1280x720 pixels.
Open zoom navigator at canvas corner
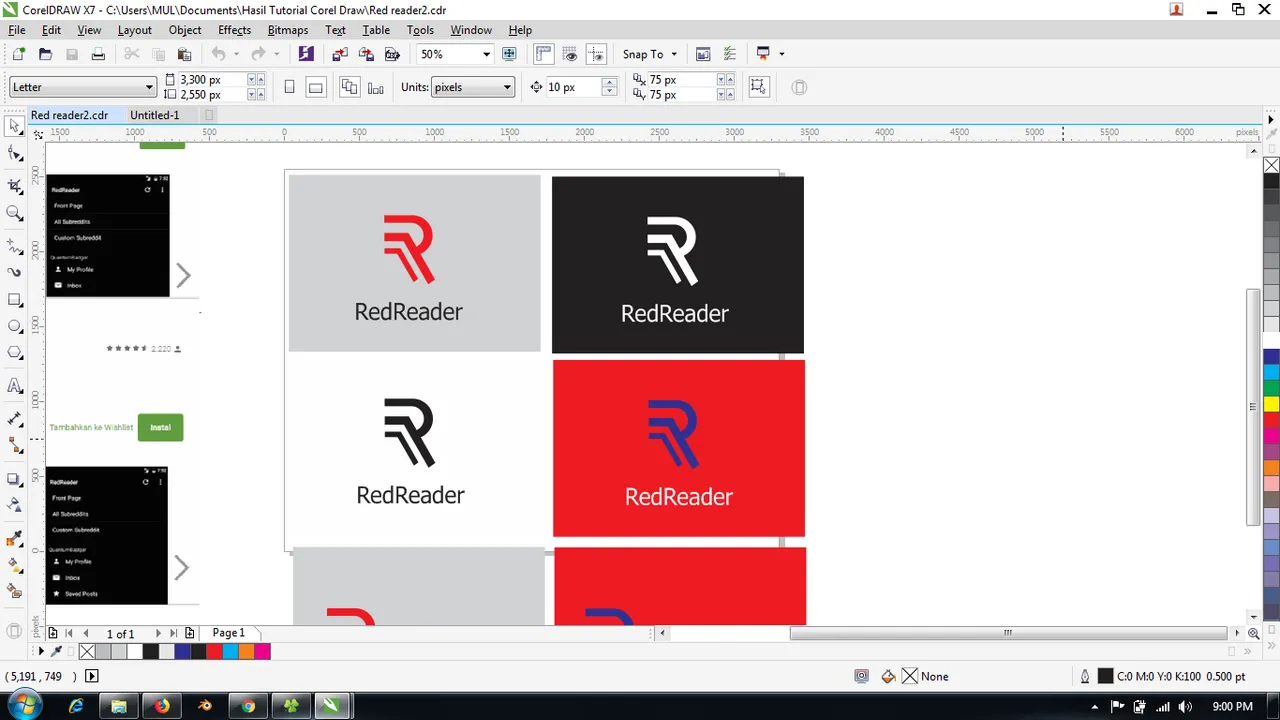tap(1254, 633)
